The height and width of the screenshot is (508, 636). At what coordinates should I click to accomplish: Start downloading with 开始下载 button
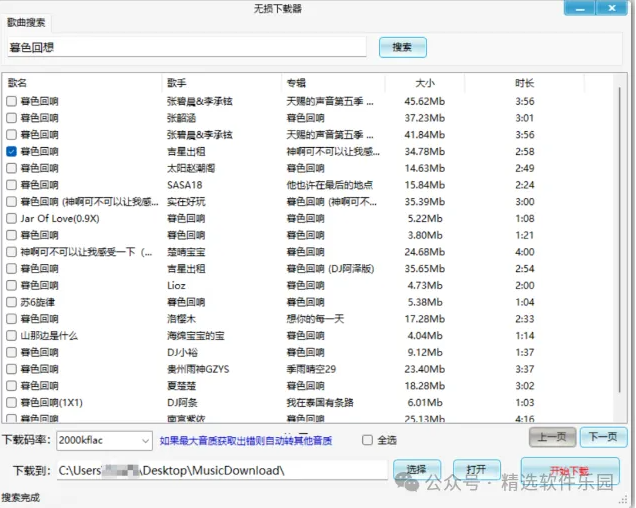click(570, 470)
